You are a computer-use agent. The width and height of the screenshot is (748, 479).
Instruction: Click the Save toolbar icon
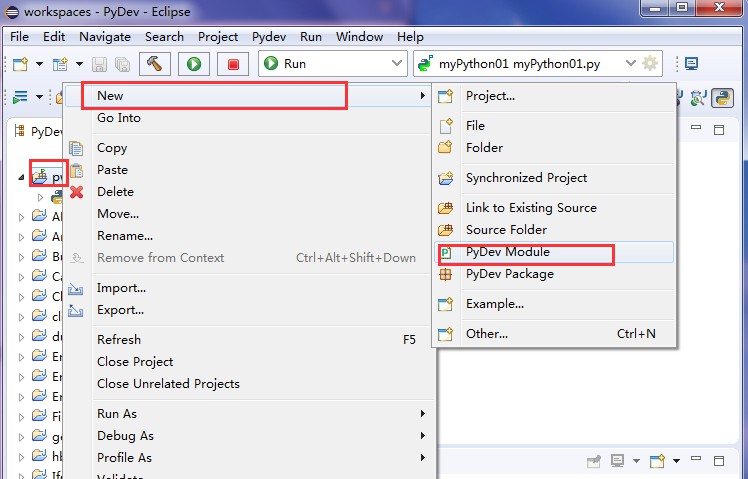click(99, 64)
